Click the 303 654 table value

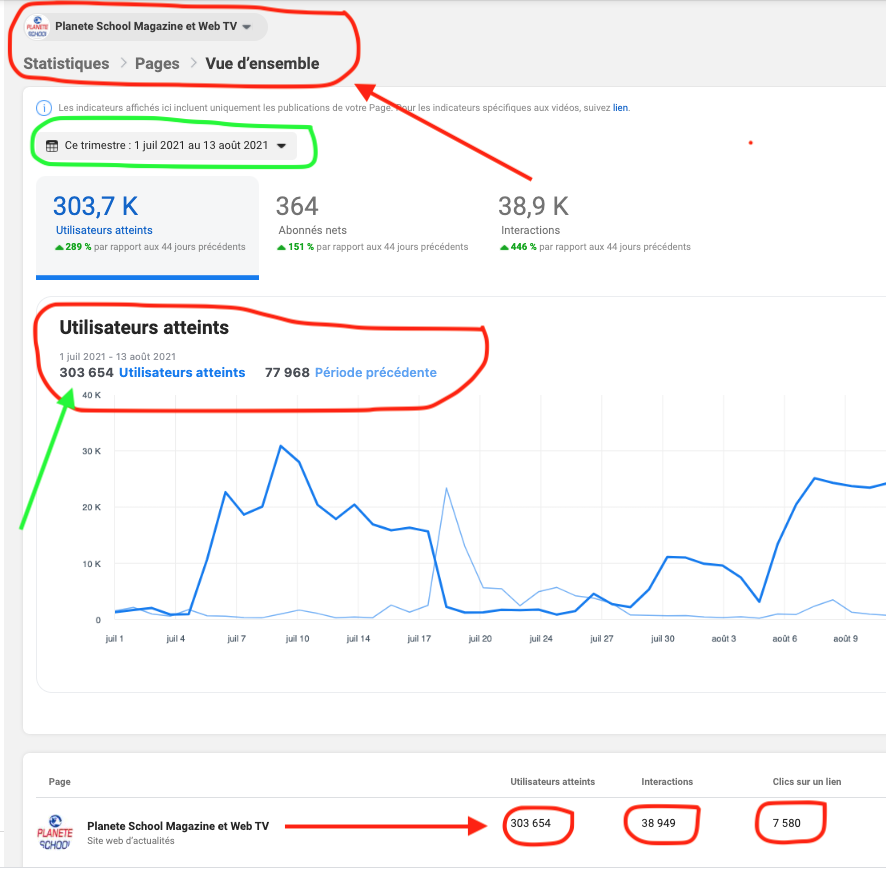531,823
